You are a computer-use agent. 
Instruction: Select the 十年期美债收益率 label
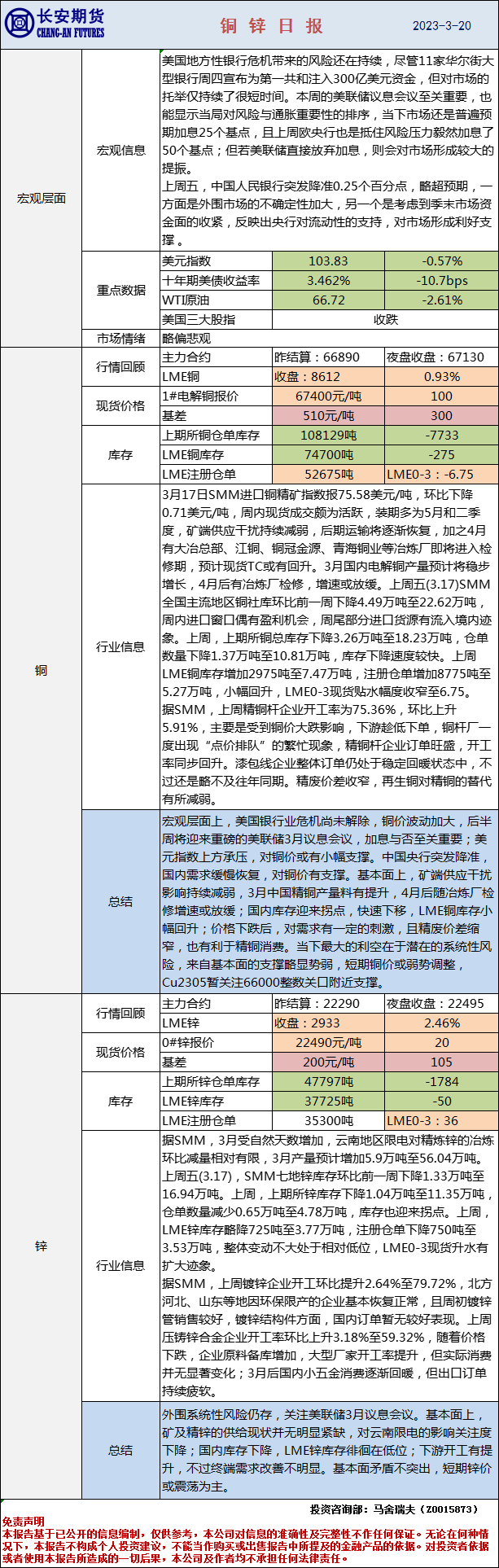click(216, 280)
